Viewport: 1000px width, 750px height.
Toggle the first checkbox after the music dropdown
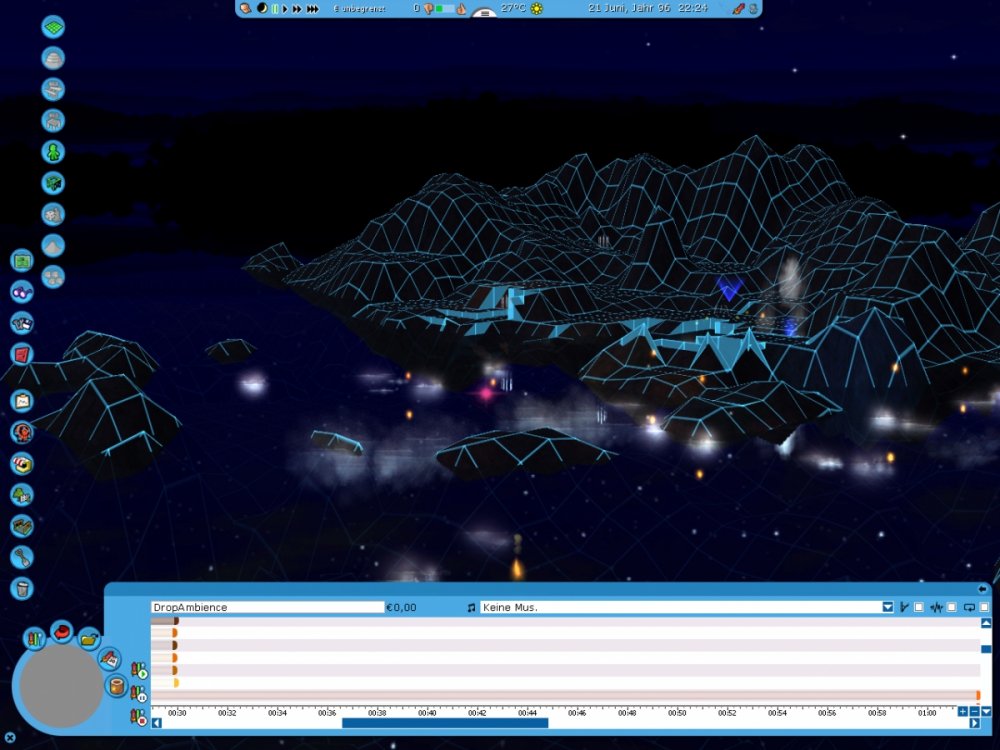pyautogui.click(x=919, y=607)
